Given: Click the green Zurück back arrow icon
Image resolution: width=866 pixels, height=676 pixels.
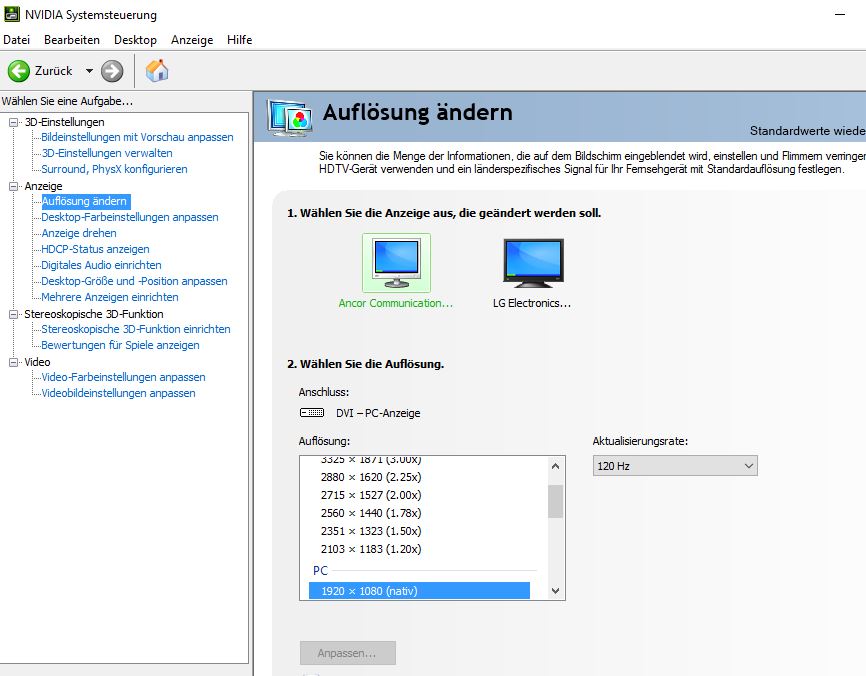Looking at the screenshot, I should [x=19, y=71].
